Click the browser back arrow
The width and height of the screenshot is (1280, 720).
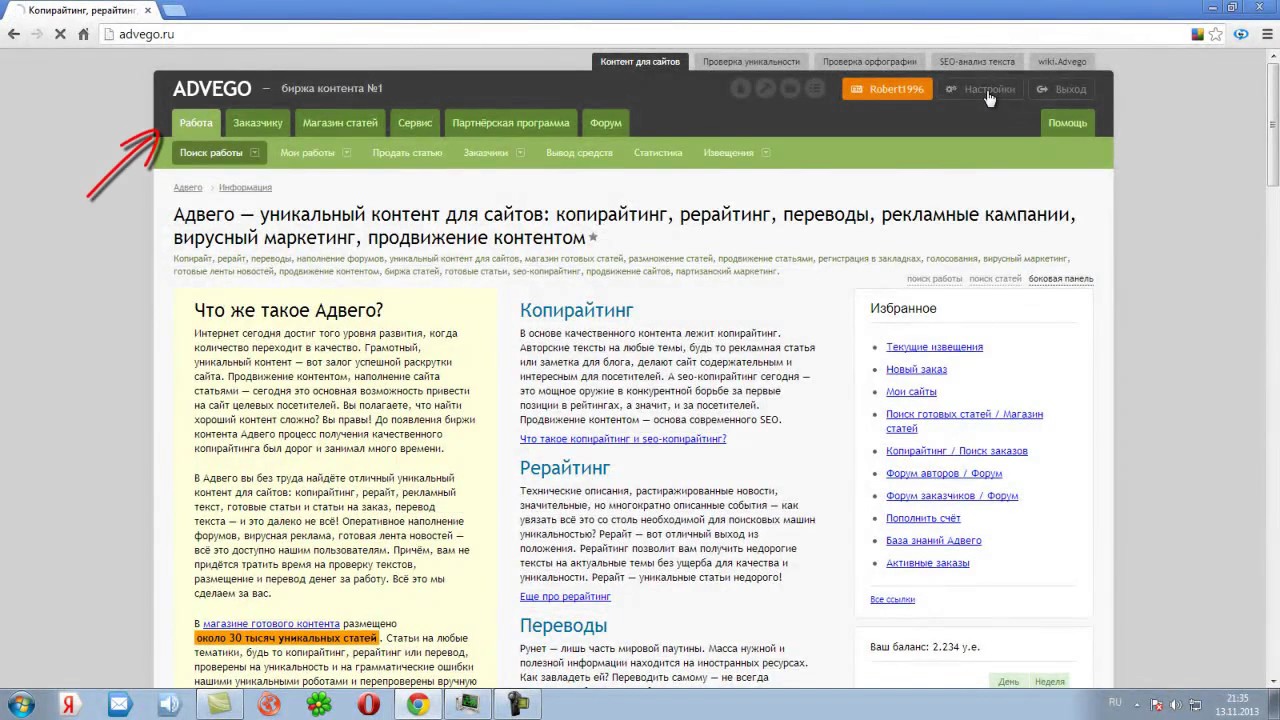click(x=14, y=34)
